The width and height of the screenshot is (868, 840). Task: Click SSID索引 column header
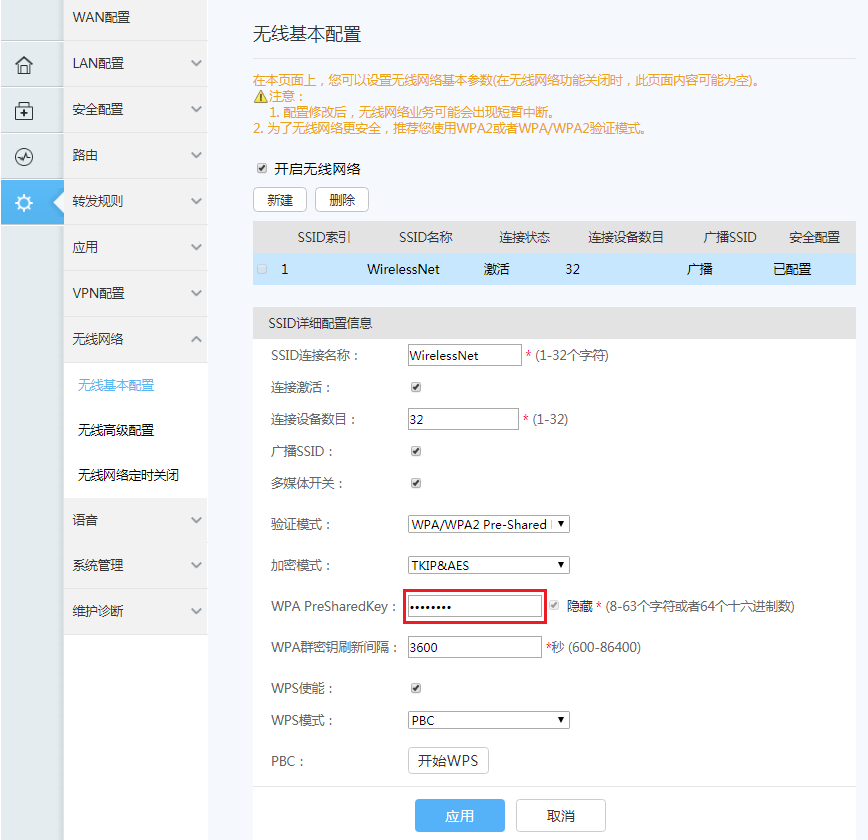pyautogui.click(x=324, y=238)
